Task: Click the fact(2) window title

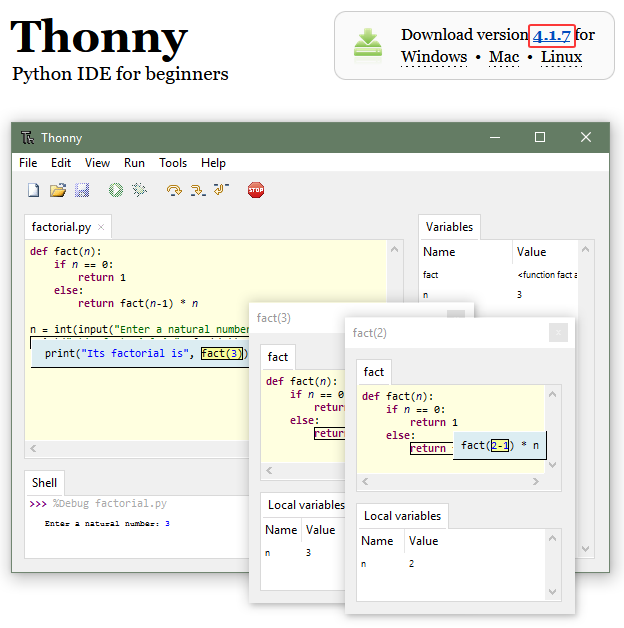Action: (x=369, y=333)
